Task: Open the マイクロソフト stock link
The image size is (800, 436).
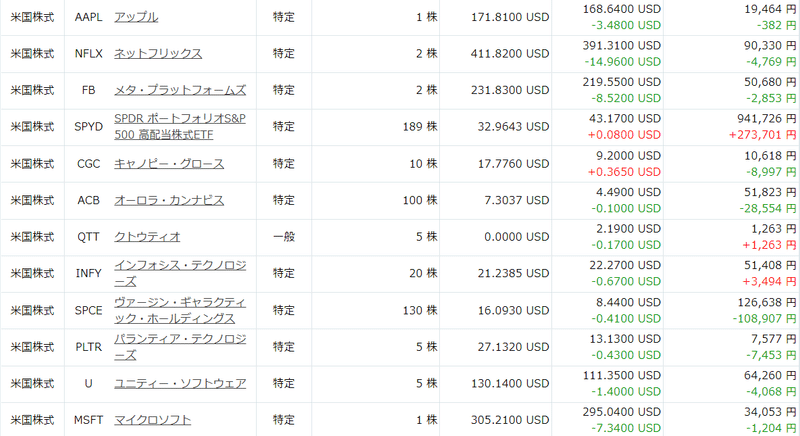Action: (153, 420)
